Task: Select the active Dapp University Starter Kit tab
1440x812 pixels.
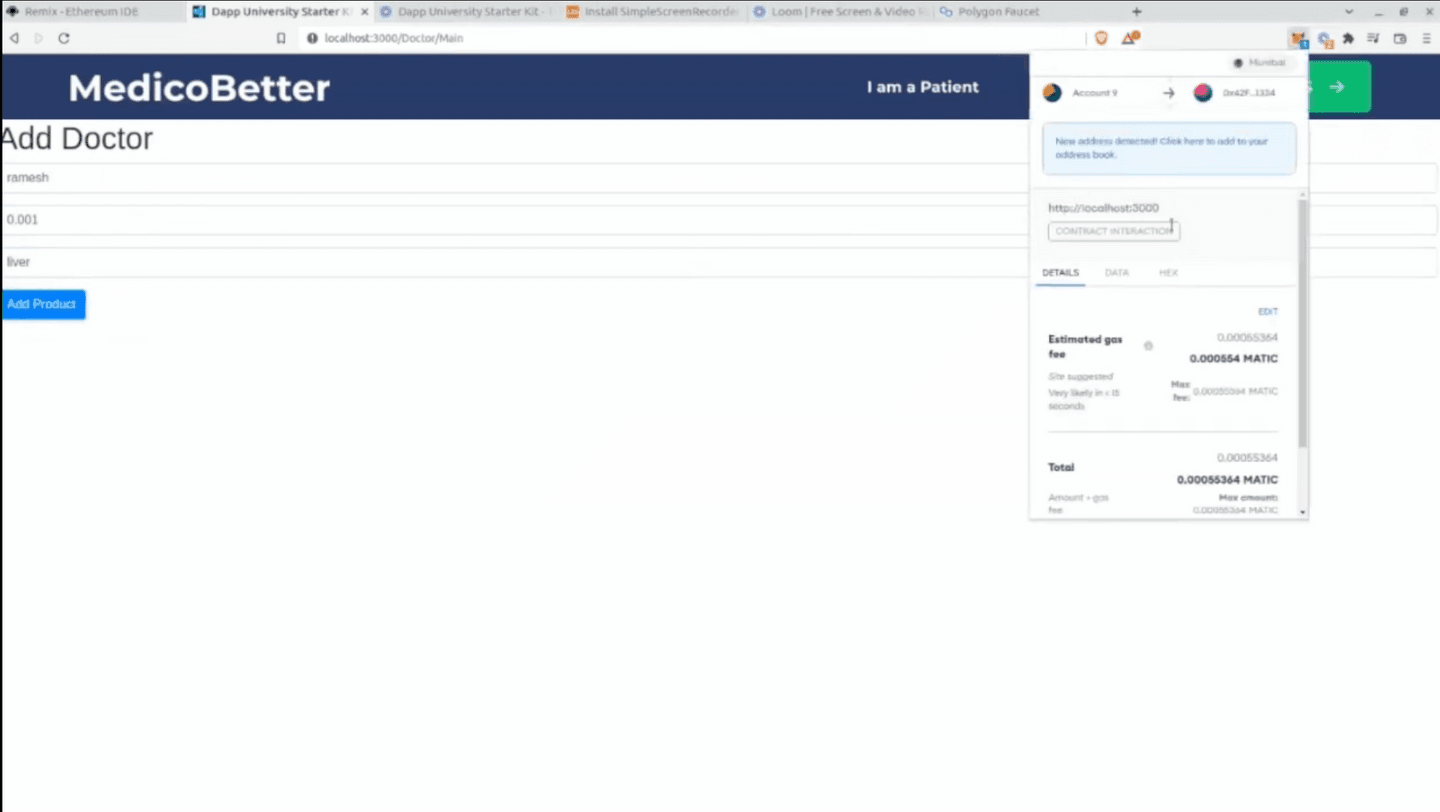Action: click(280, 12)
